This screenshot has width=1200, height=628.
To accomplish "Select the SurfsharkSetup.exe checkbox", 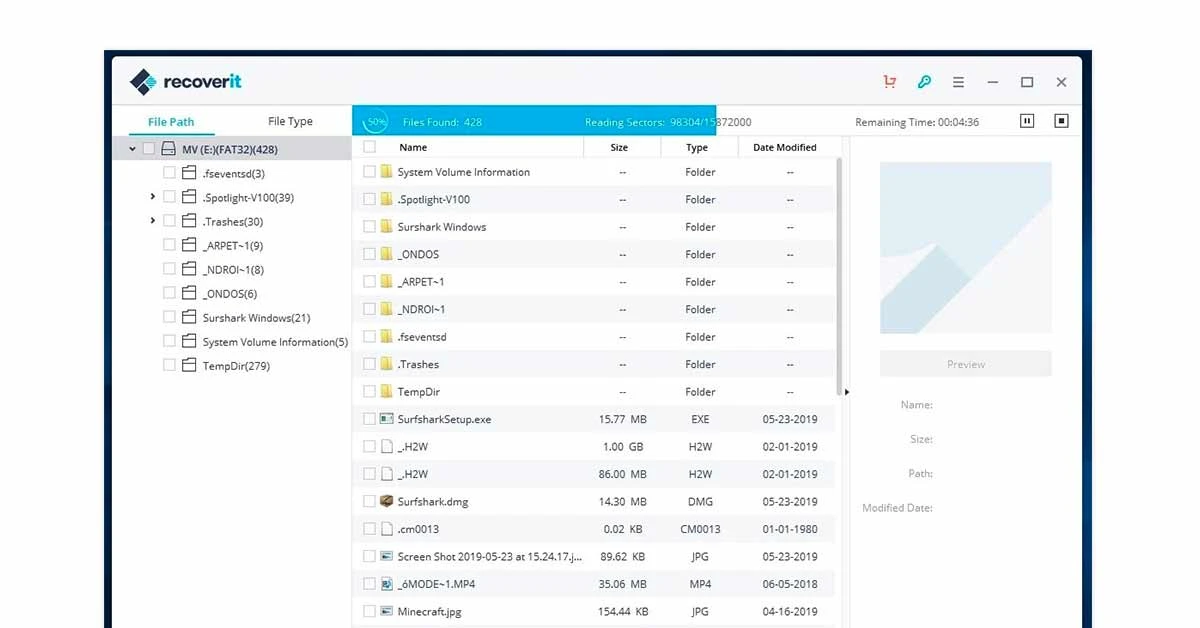I will (370, 419).
